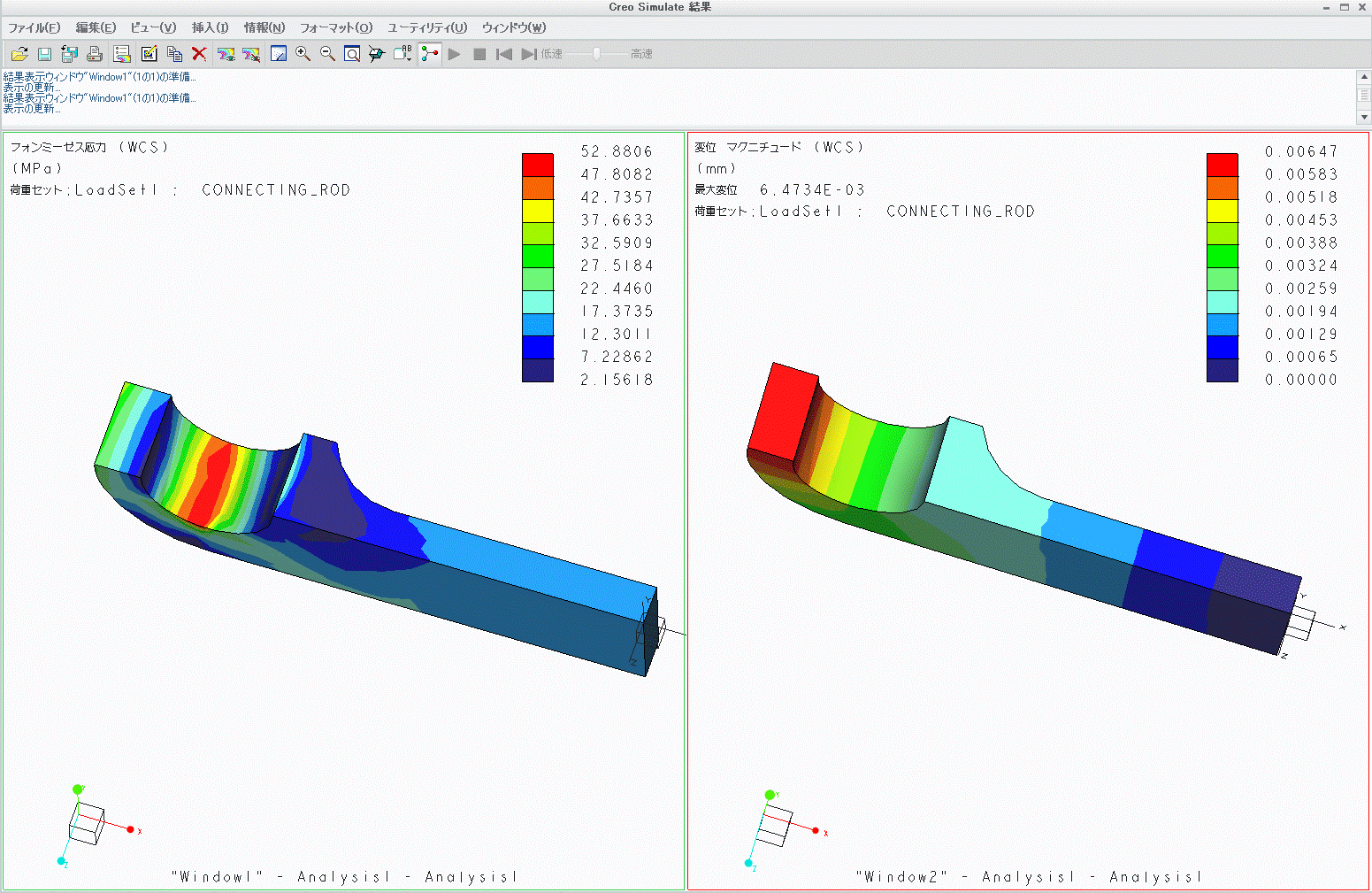Click the Window2 load set CONNECTING_ROD label
Viewport: 1372px width, 893px height.
pyautogui.click(x=961, y=211)
